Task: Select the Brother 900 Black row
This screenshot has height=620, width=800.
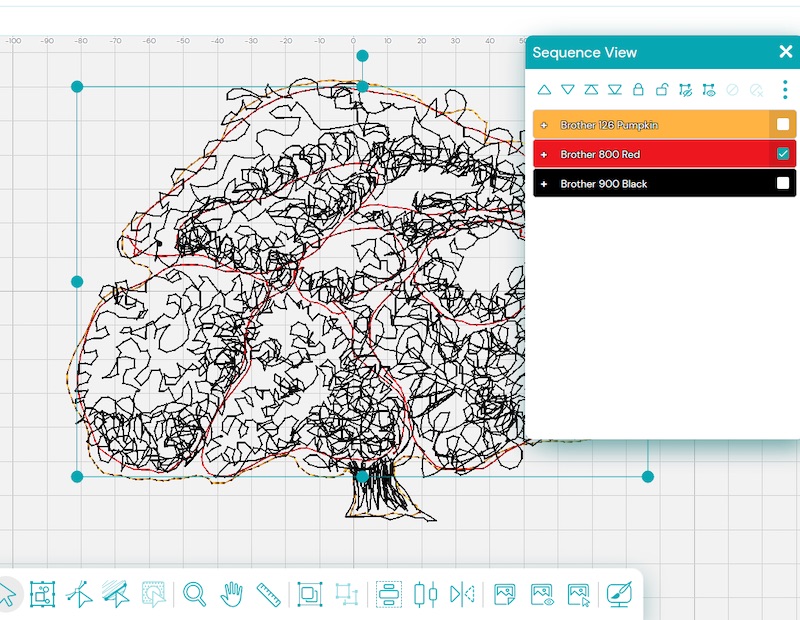Action: pos(664,184)
